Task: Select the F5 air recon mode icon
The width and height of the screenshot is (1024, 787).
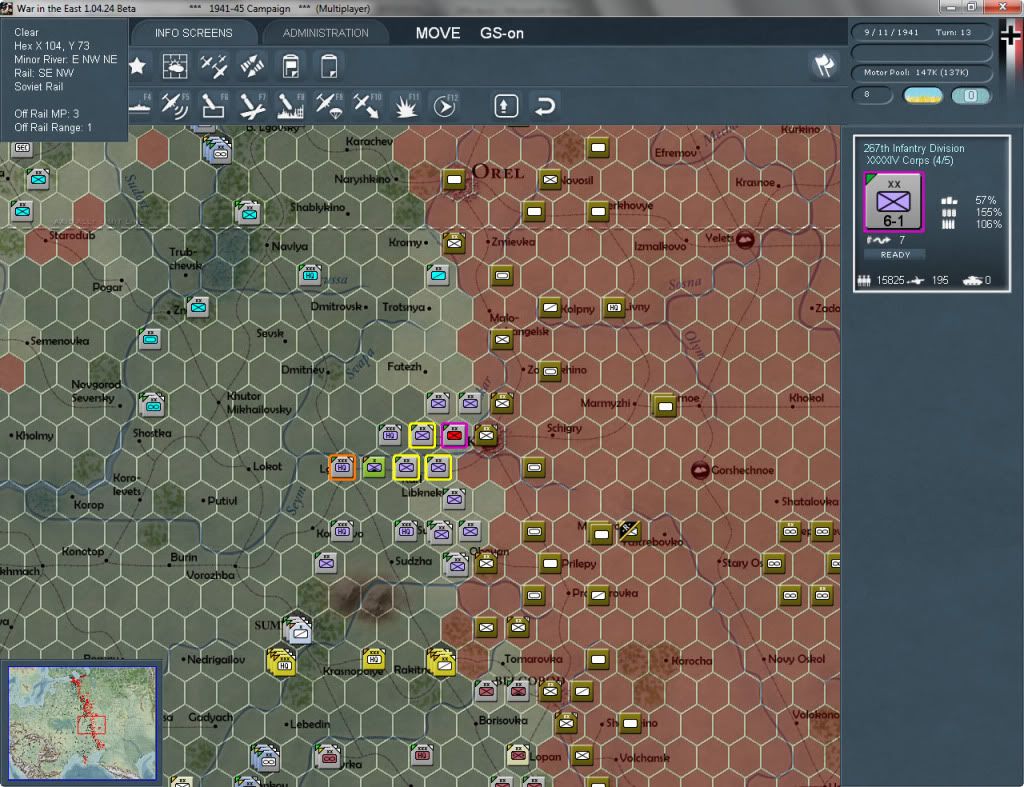Action: pyautogui.click(x=174, y=105)
